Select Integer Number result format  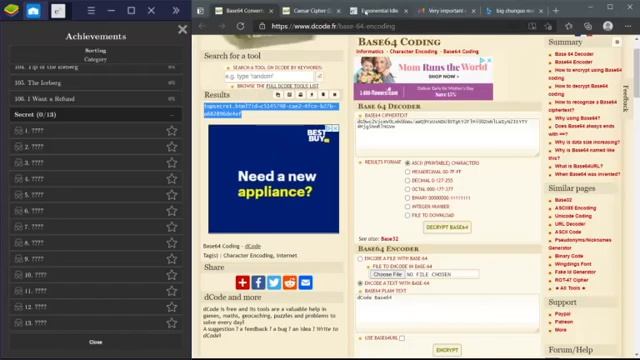click(x=407, y=207)
